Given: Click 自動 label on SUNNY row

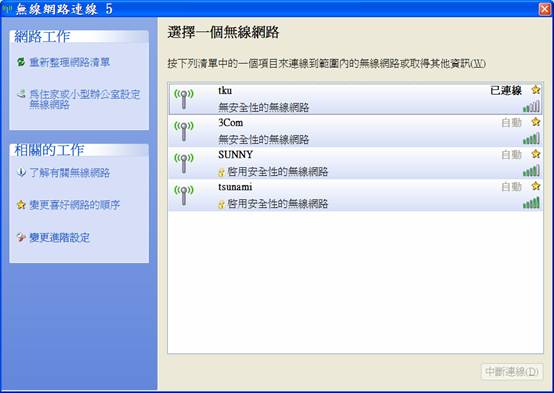Looking at the screenshot, I should click(x=511, y=154).
